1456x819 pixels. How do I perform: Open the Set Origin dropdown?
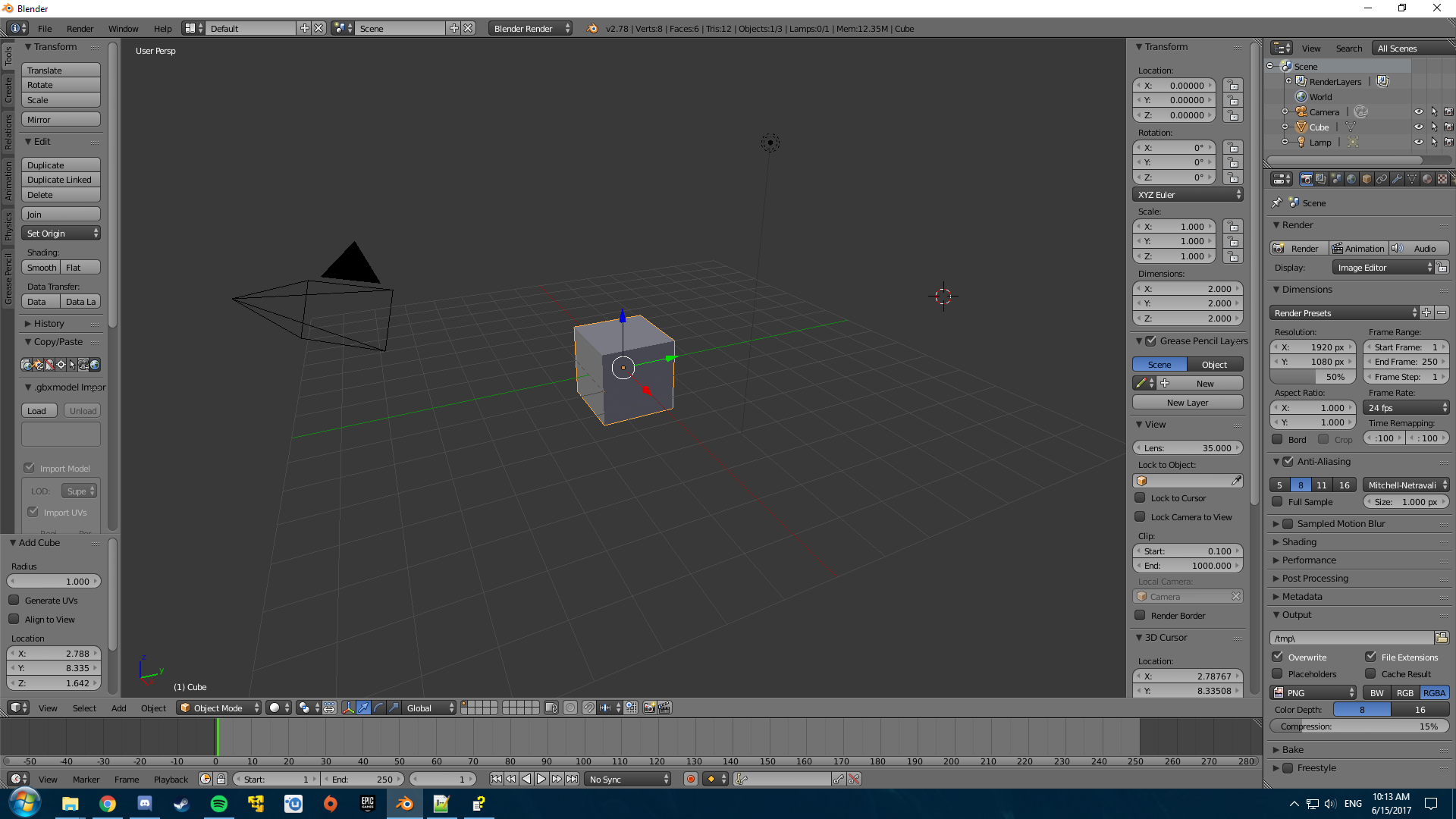(x=61, y=234)
